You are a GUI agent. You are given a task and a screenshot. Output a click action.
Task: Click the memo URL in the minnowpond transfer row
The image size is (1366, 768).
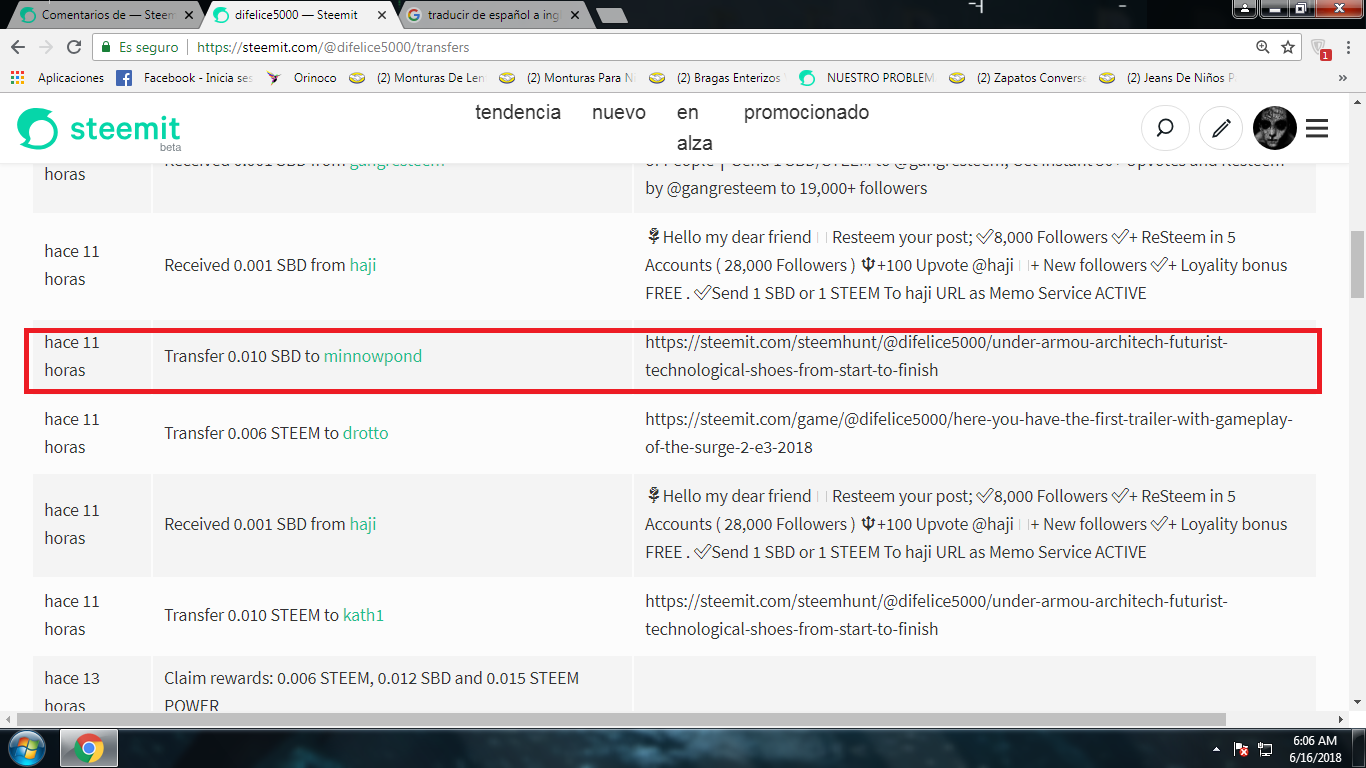936,356
